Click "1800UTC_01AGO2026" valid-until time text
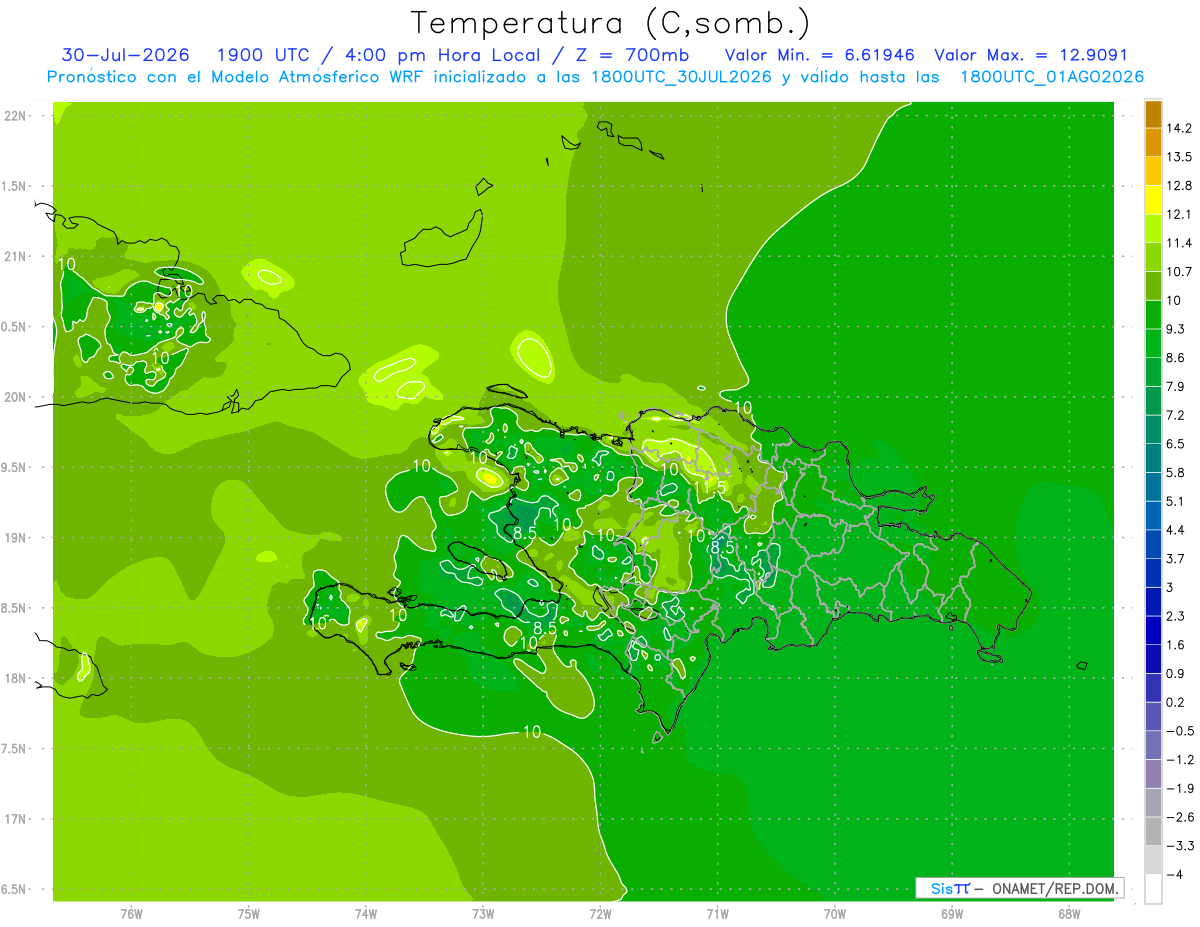 pos(1052,77)
